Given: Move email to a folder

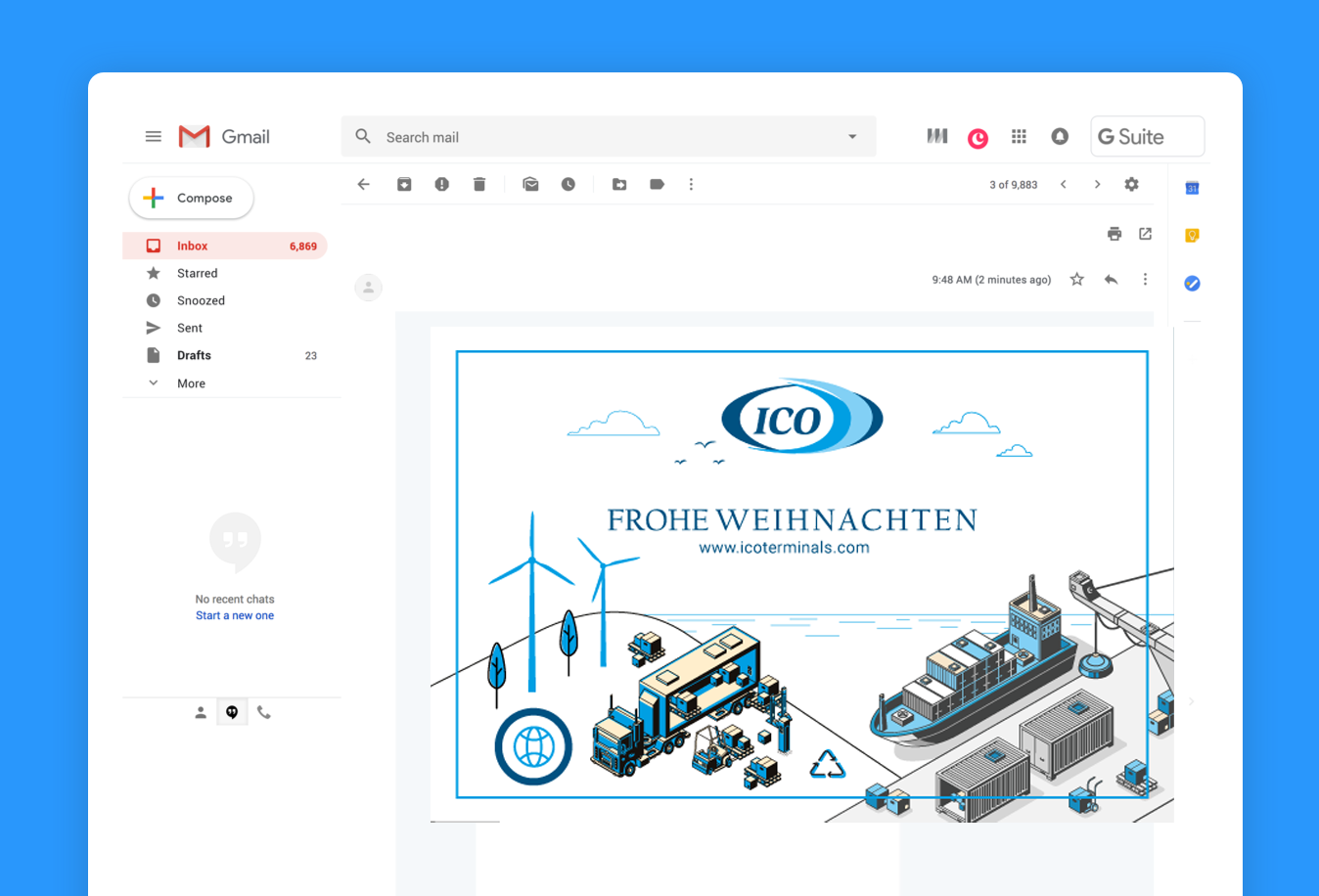Looking at the screenshot, I should point(619,184).
